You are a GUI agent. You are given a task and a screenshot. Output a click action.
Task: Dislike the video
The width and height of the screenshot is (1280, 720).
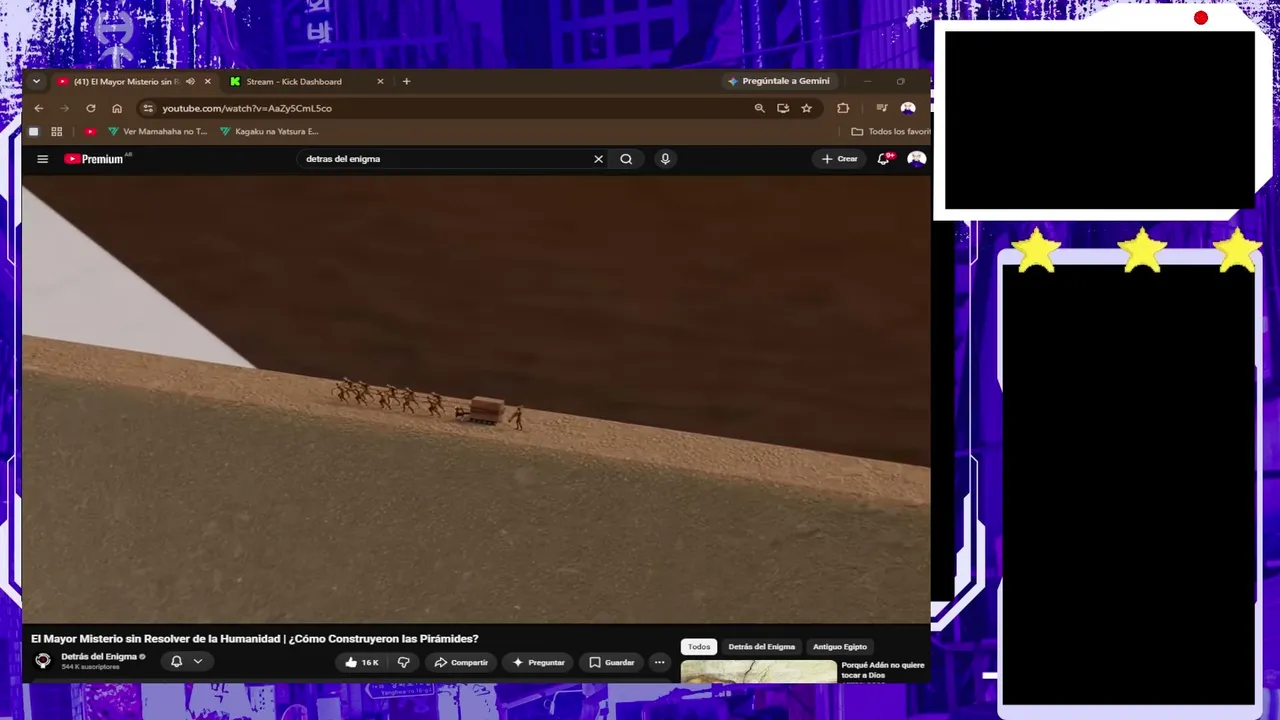(x=404, y=662)
